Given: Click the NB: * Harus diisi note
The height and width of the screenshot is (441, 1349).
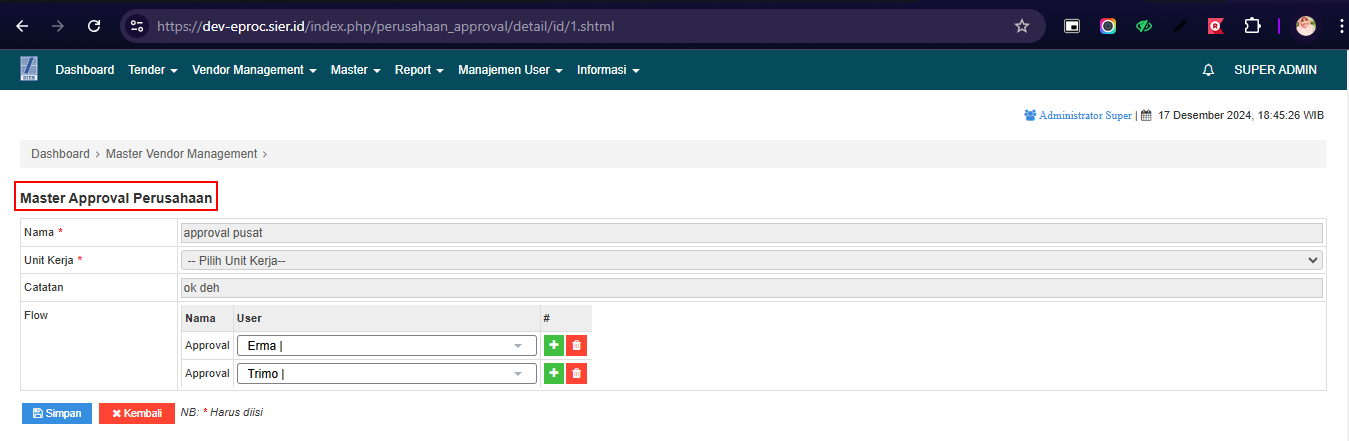Looking at the screenshot, I should 222,412.
